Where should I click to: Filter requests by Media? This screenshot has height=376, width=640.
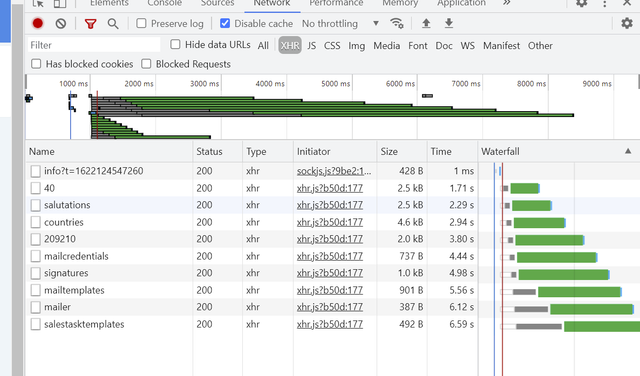[x=387, y=46]
